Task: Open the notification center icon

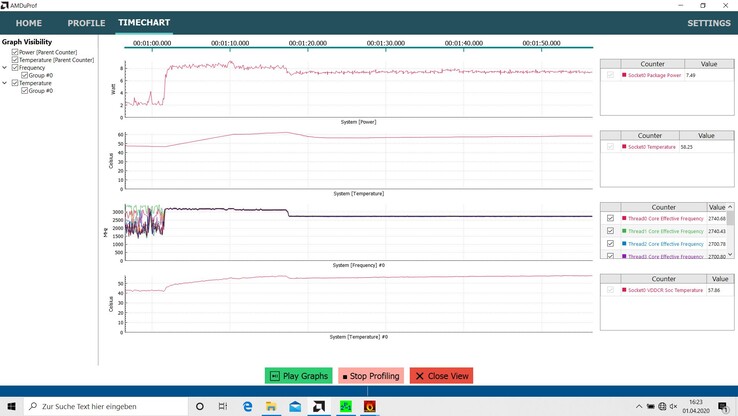Action: point(723,406)
